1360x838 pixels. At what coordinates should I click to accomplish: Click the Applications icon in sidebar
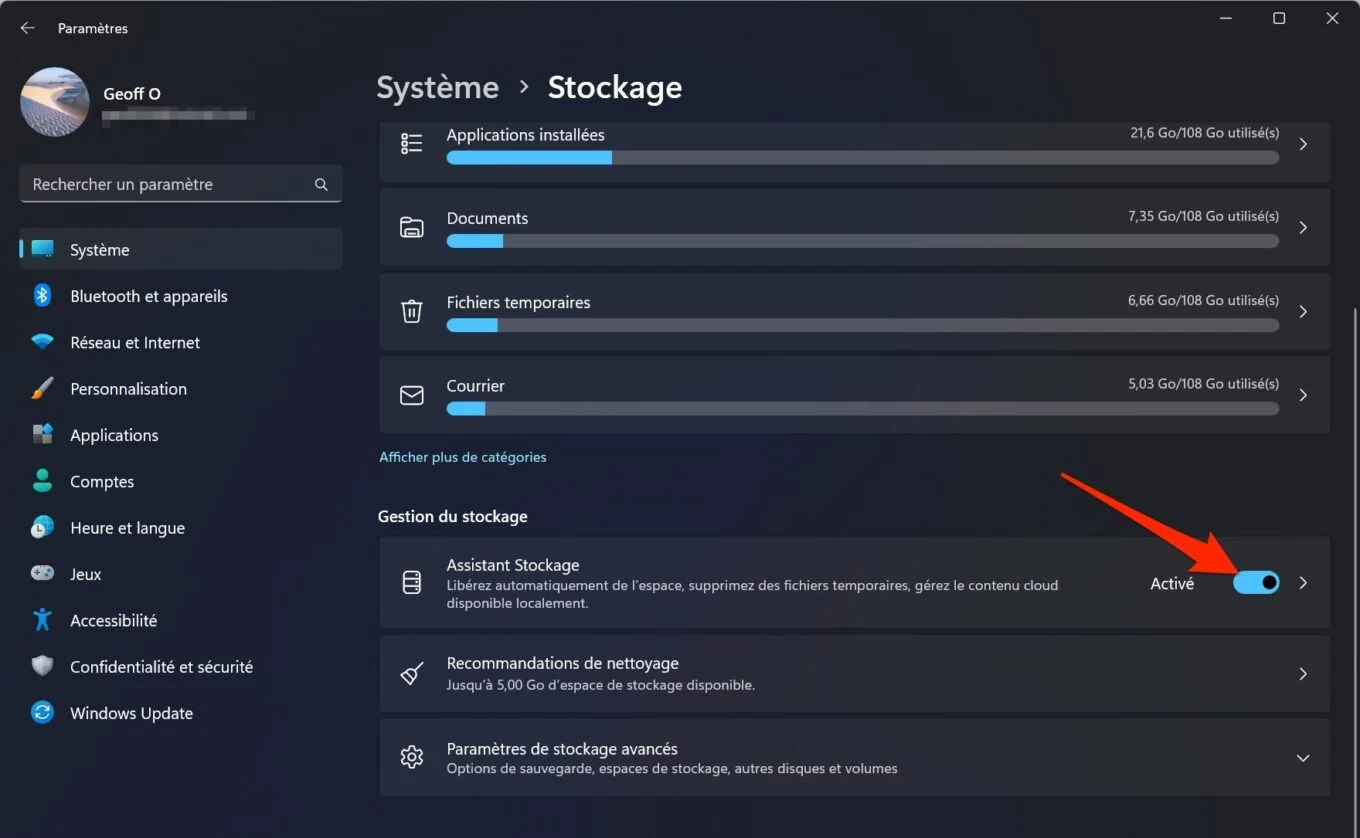click(x=42, y=435)
